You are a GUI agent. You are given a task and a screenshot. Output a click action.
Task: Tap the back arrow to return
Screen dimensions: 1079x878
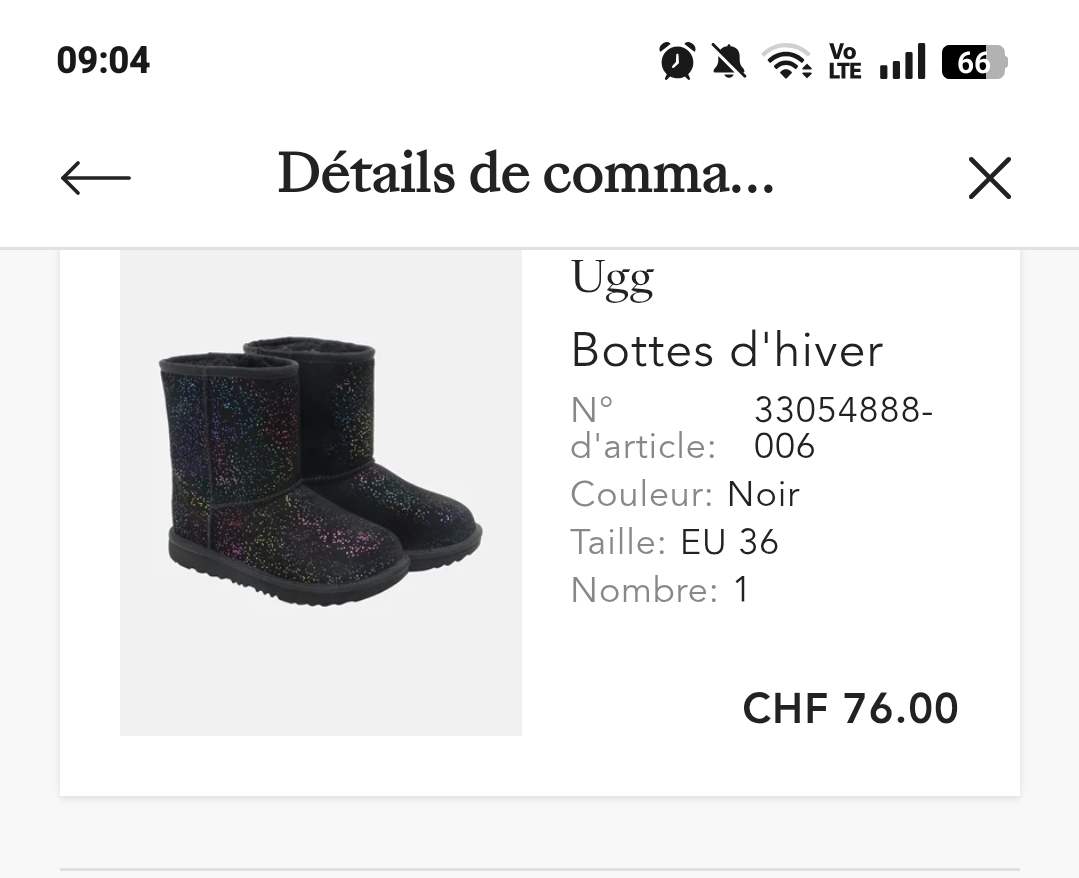(x=94, y=178)
